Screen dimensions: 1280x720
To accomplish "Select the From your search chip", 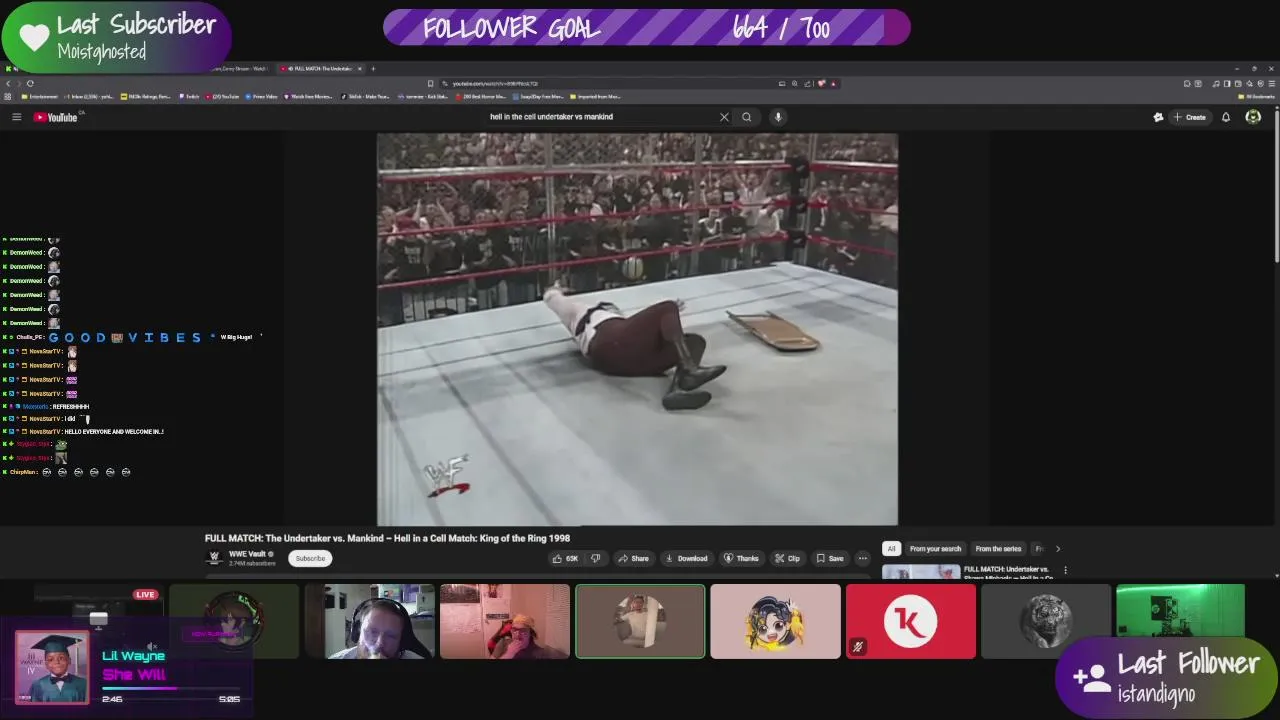I will click(935, 548).
